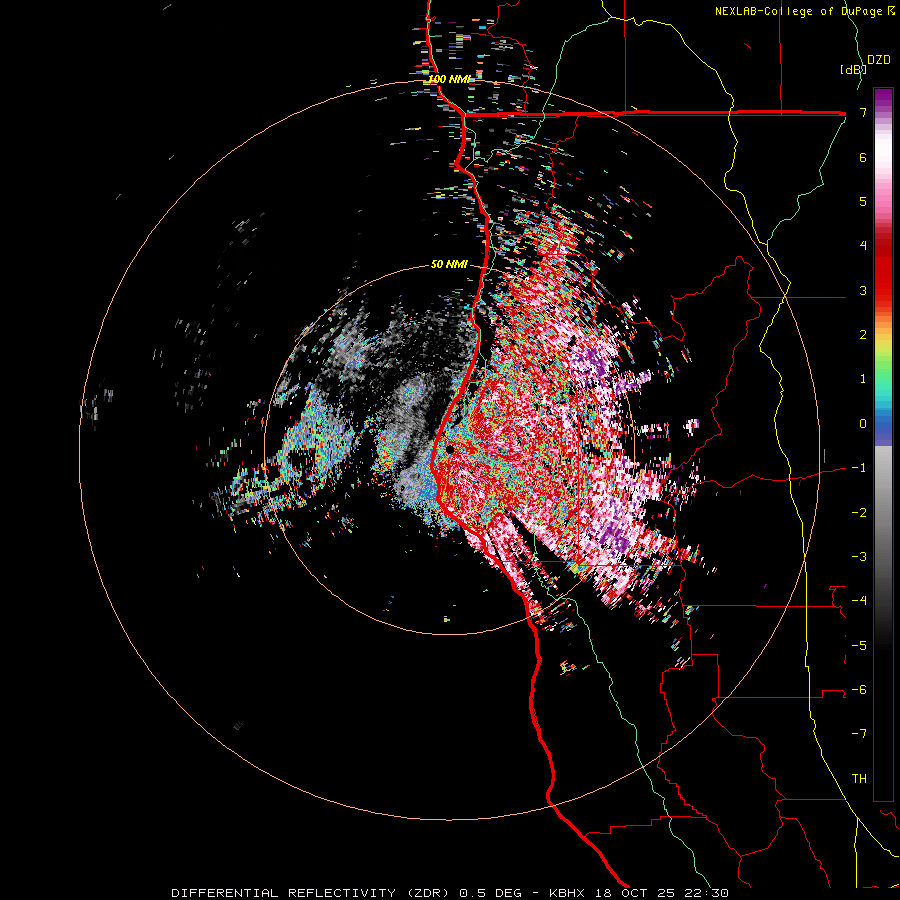This screenshot has width=900, height=900.
Task: Click the scale value 0
Action: click(x=863, y=424)
